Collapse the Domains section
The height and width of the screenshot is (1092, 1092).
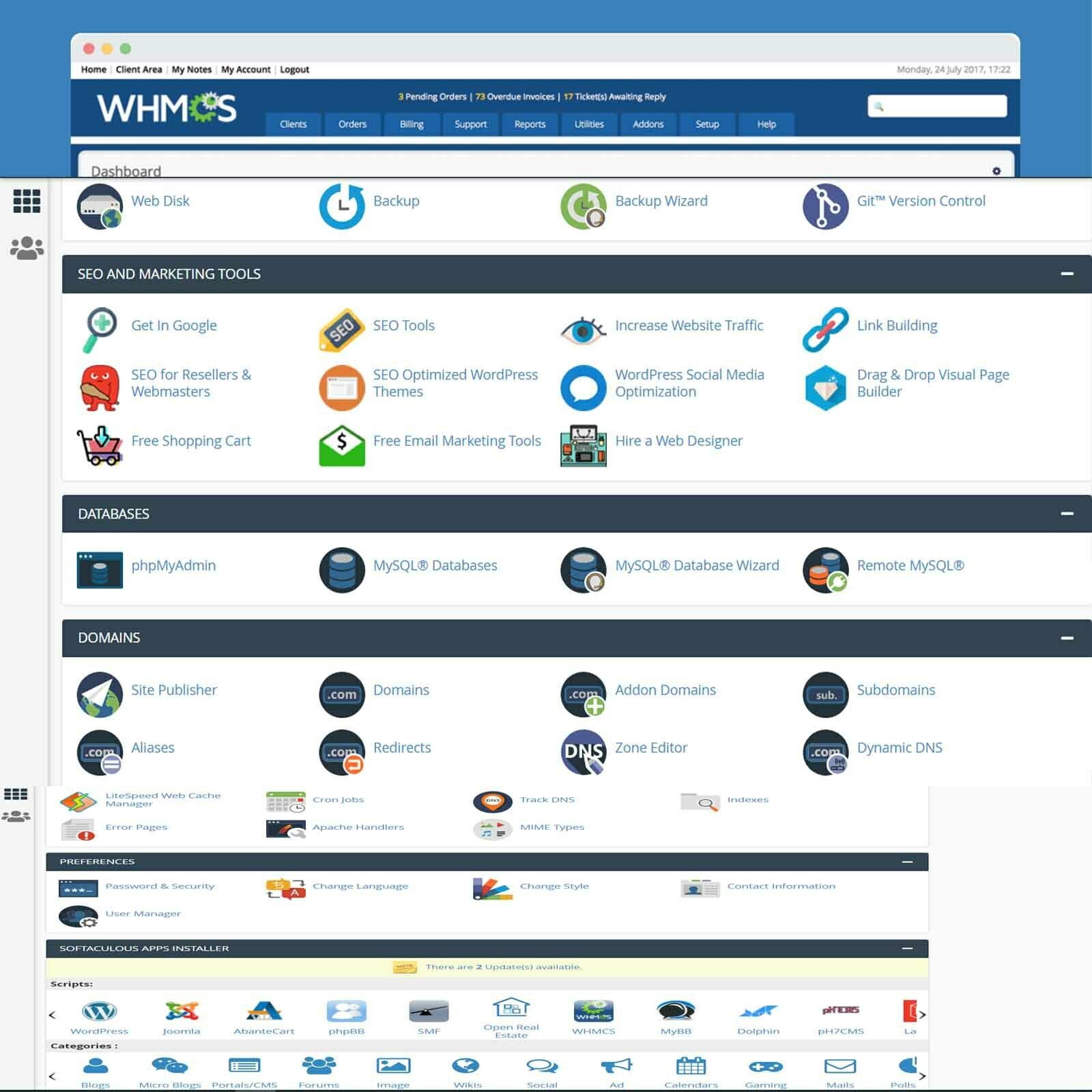point(1067,638)
